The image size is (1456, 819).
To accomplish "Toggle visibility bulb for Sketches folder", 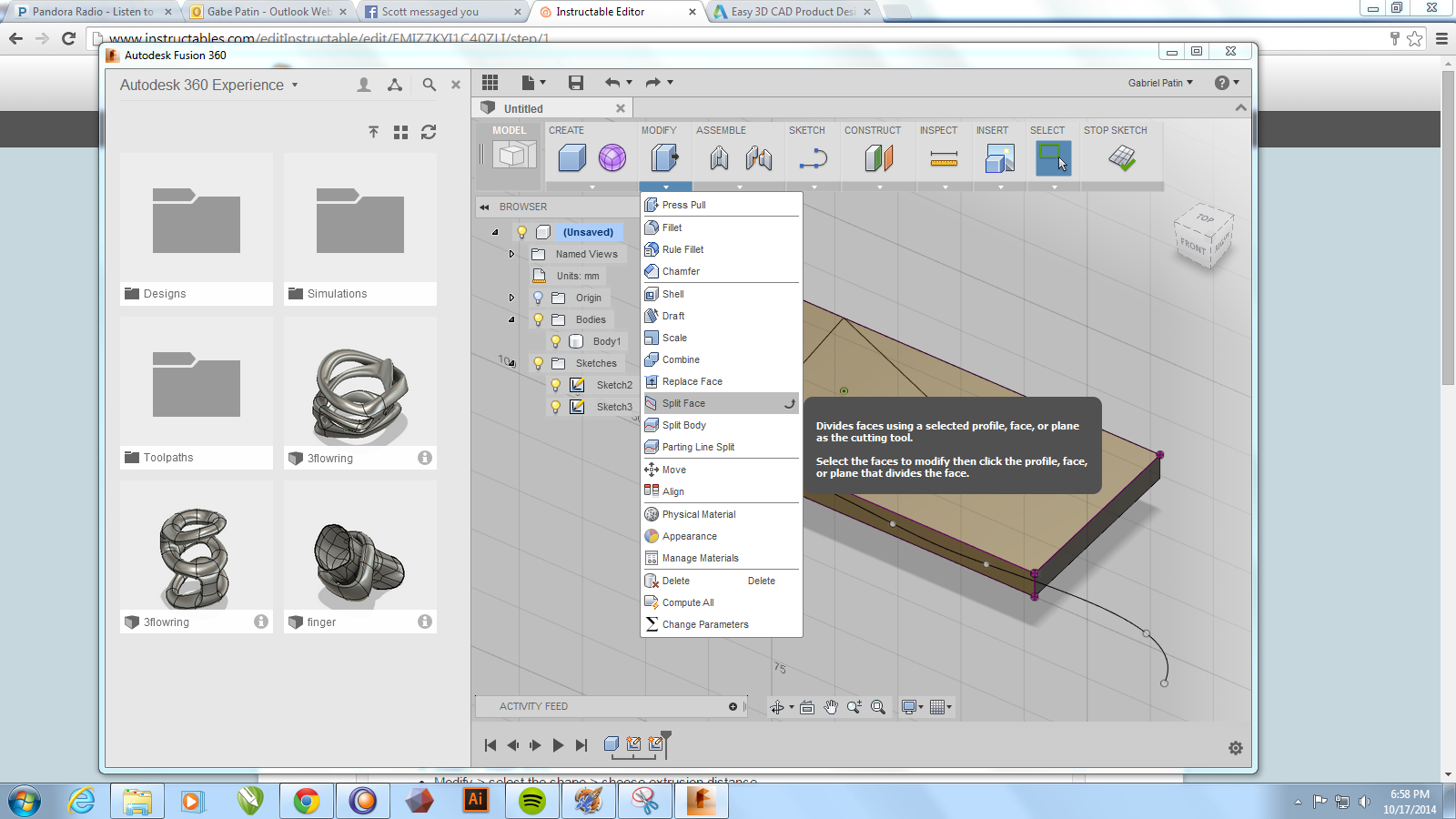I will pyautogui.click(x=538, y=363).
